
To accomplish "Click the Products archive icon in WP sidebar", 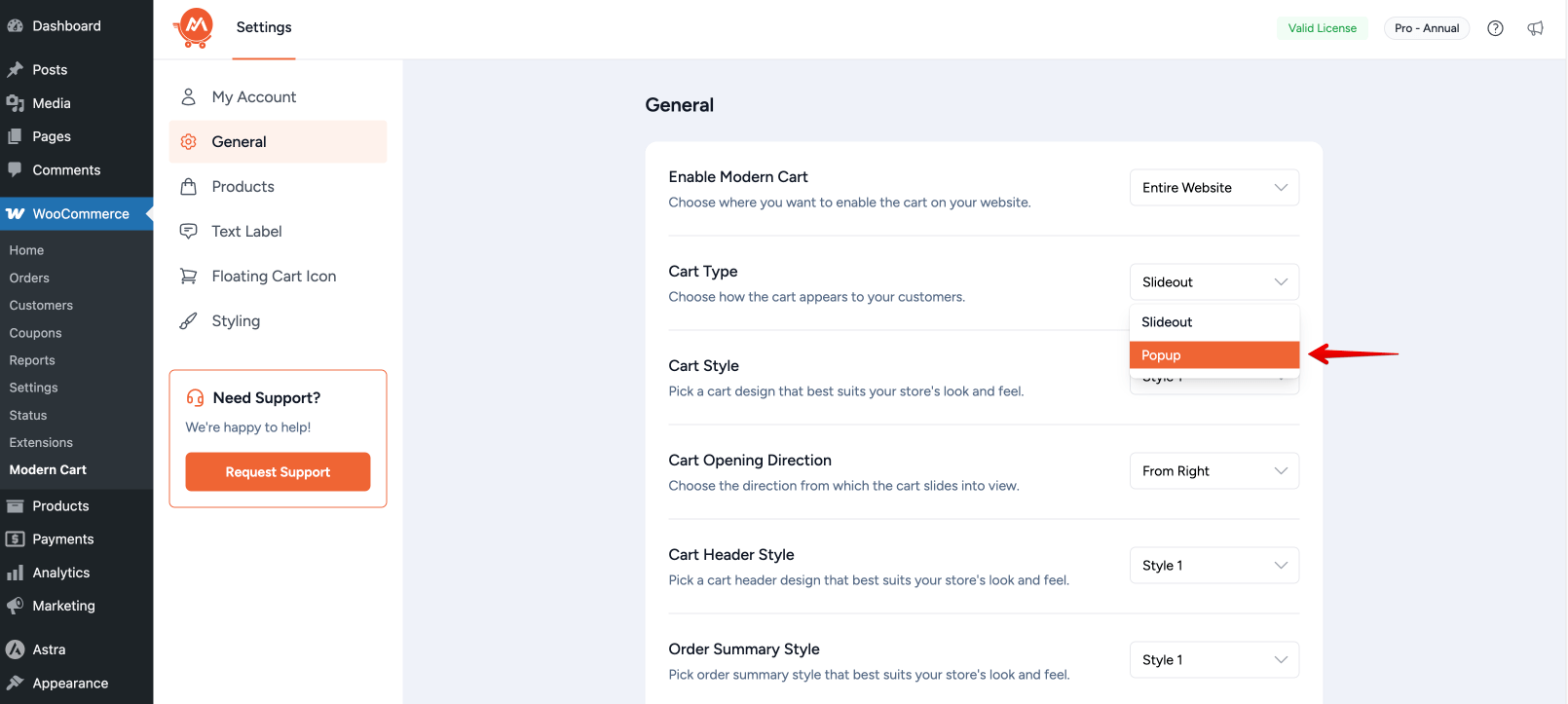I will click(15, 505).
